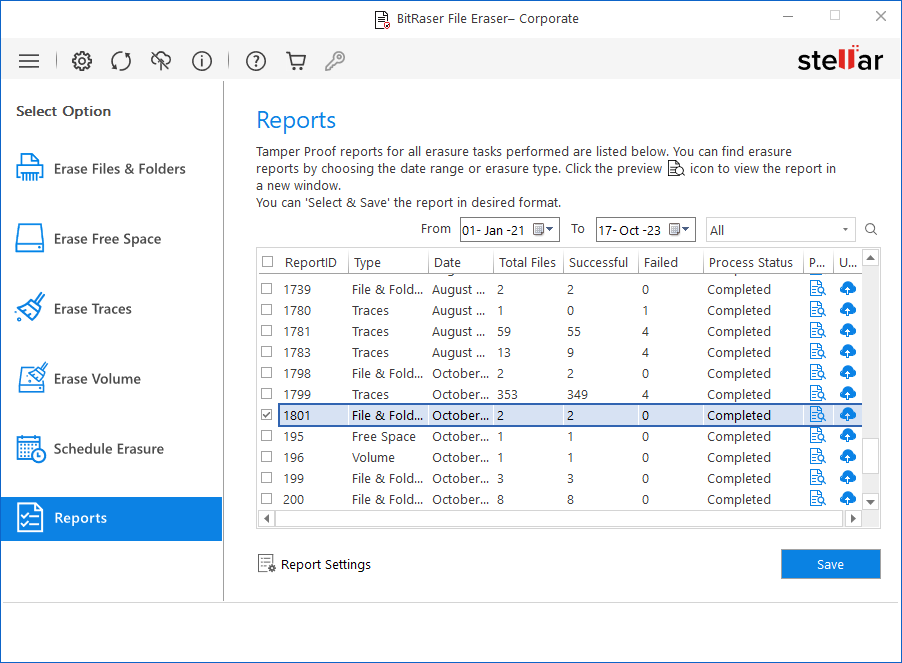
Task: Check the box for report 1739
Action: click(266, 289)
